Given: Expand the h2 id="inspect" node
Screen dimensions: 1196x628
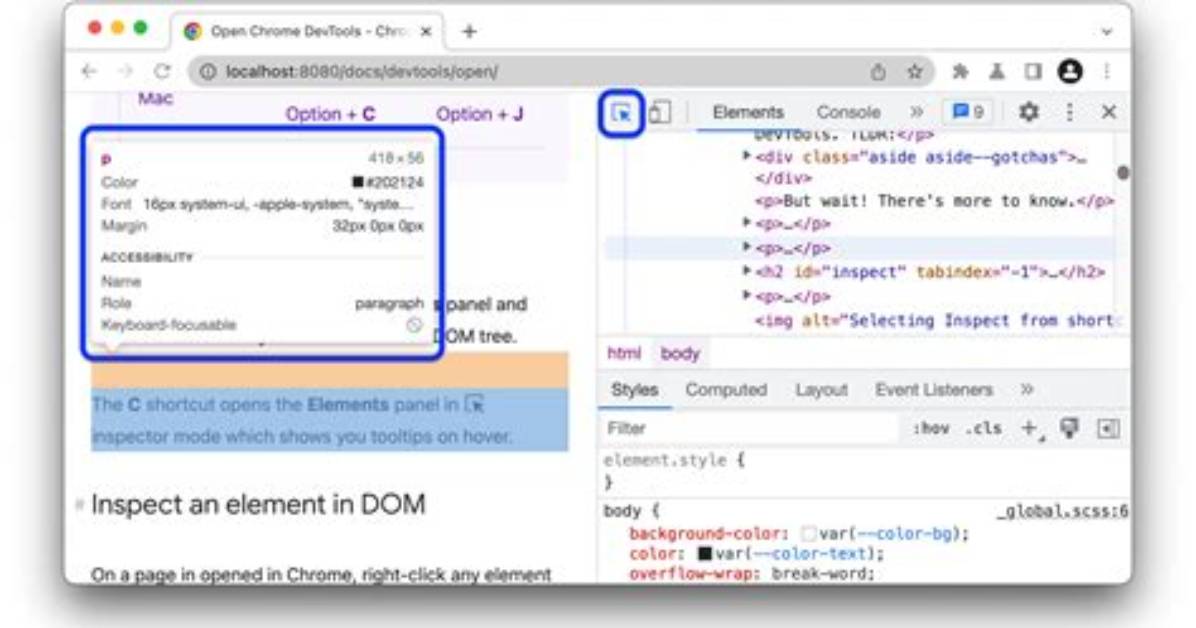Looking at the screenshot, I should click(747, 271).
